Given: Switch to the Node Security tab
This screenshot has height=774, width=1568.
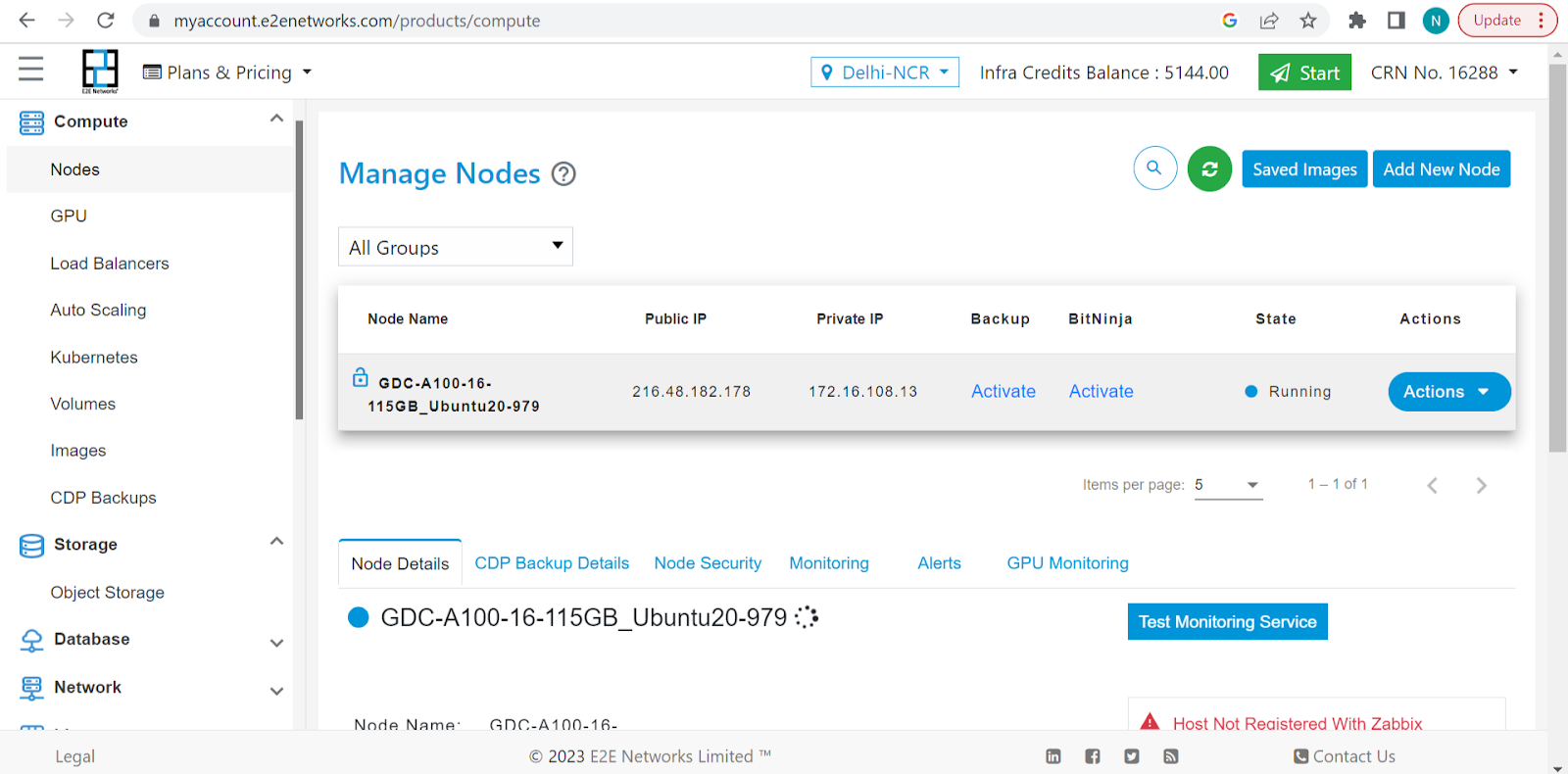Looking at the screenshot, I should (x=708, y=563).
